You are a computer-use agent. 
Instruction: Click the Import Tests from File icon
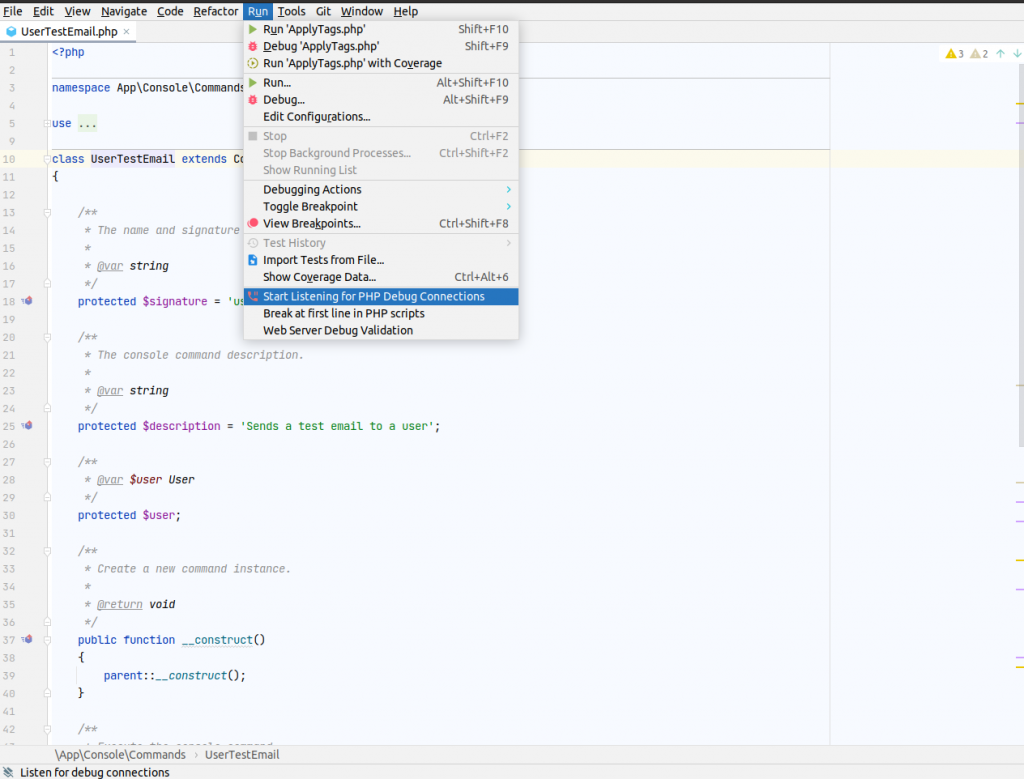[x=253, y=260]
